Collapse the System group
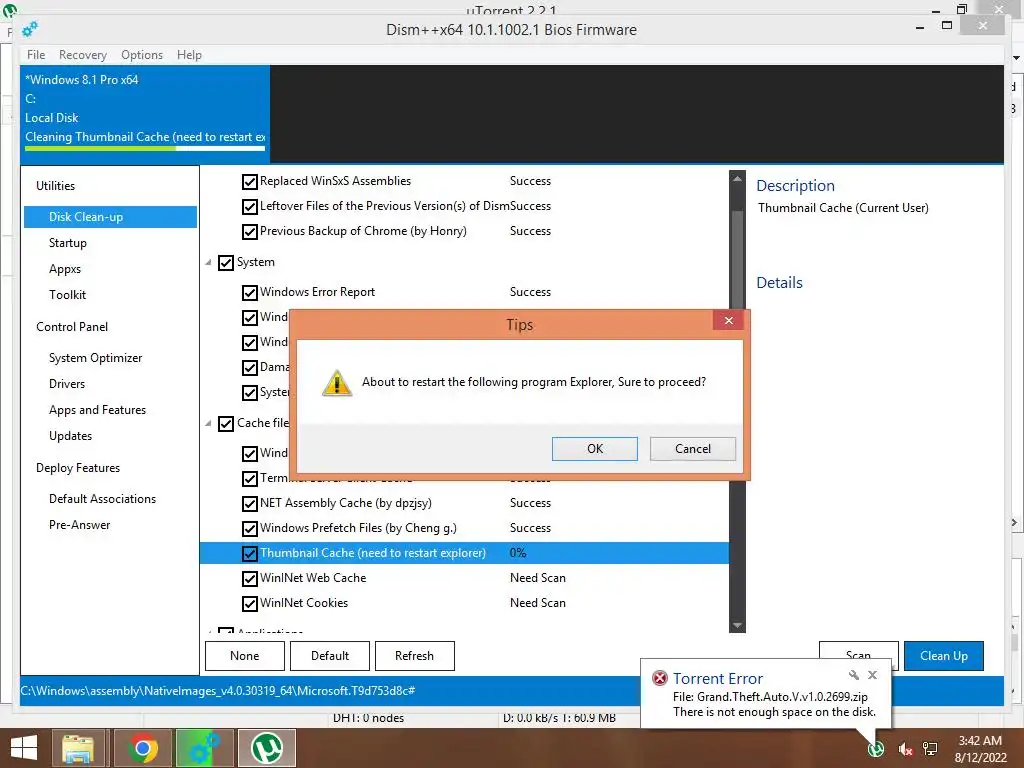The width and height of the screenshot is (1024, 768). click(x=208, y=263)
